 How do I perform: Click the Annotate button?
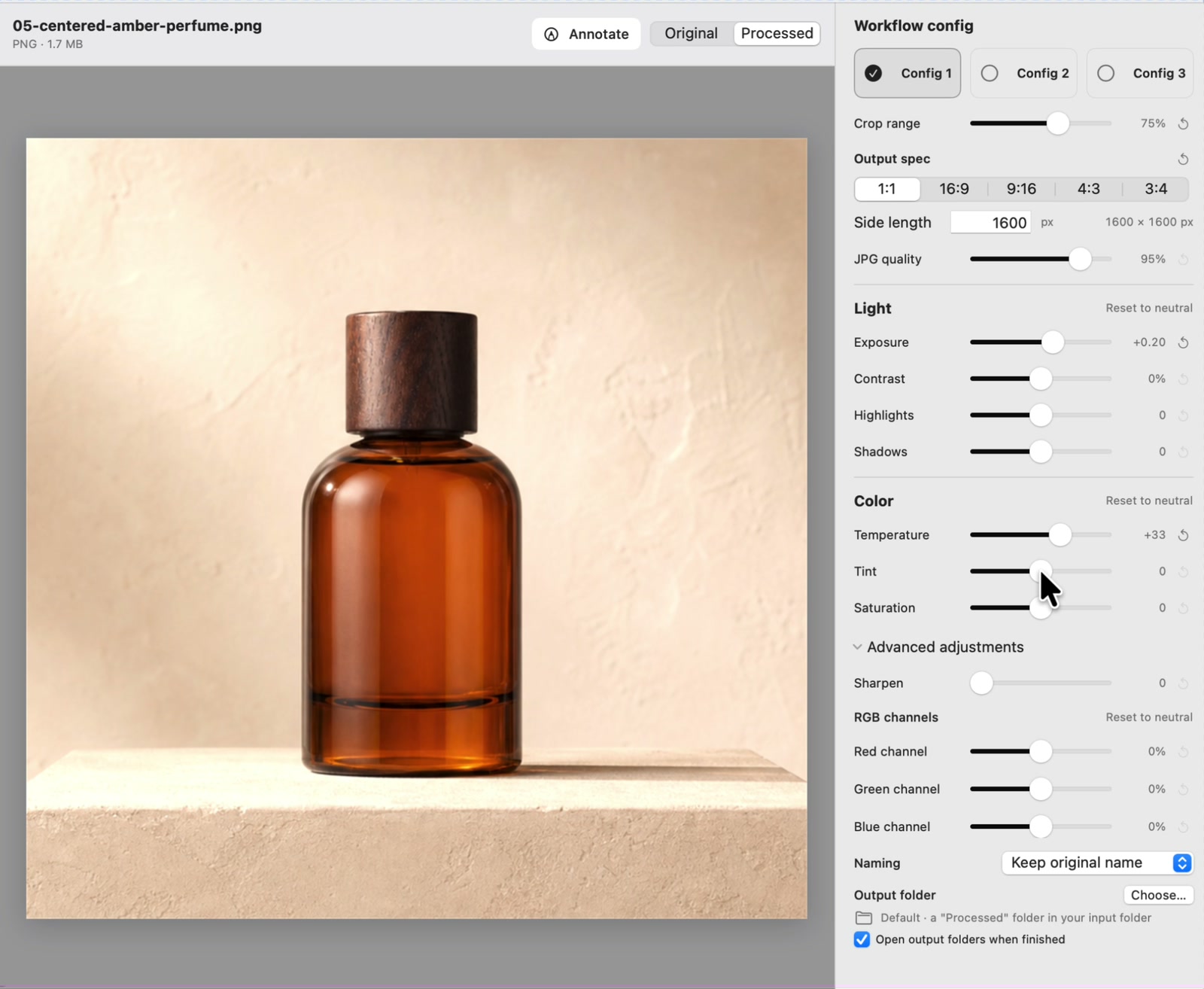click(x=586, y=34)
